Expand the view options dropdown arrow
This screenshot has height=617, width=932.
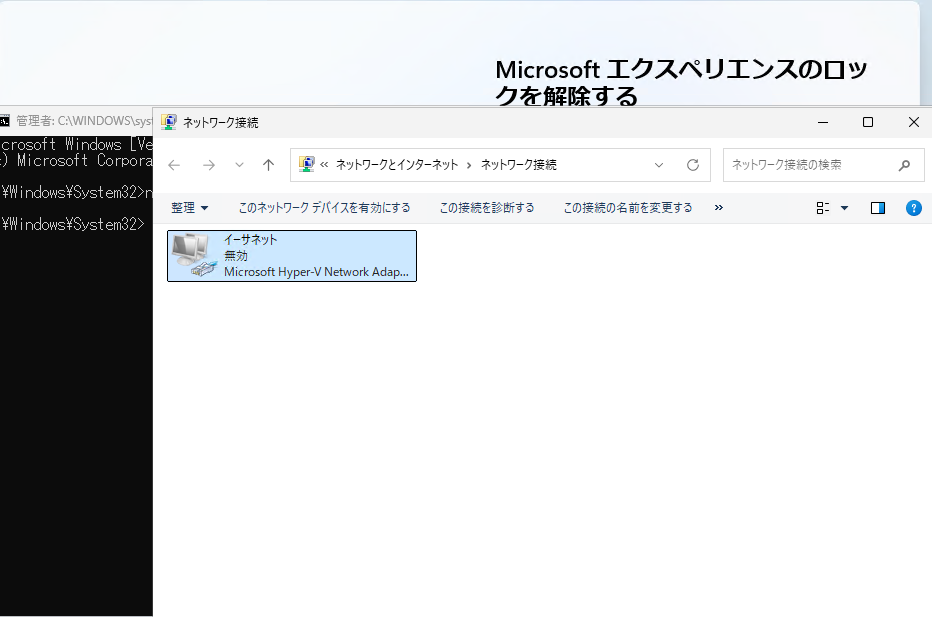click(x=844, y=208)
